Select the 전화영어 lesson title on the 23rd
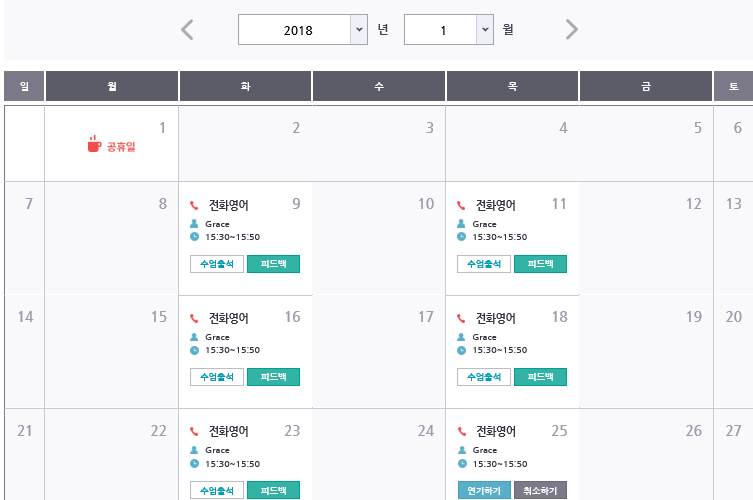 (228, 431)
